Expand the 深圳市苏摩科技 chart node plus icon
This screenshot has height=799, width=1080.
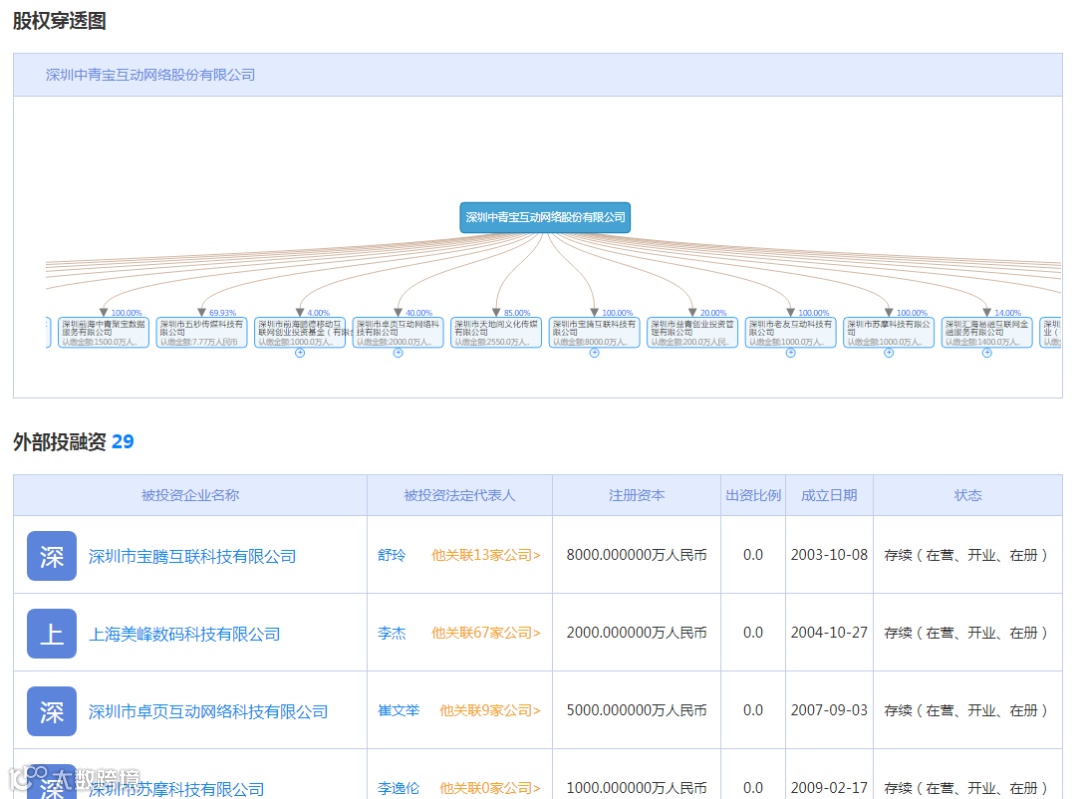889,353
